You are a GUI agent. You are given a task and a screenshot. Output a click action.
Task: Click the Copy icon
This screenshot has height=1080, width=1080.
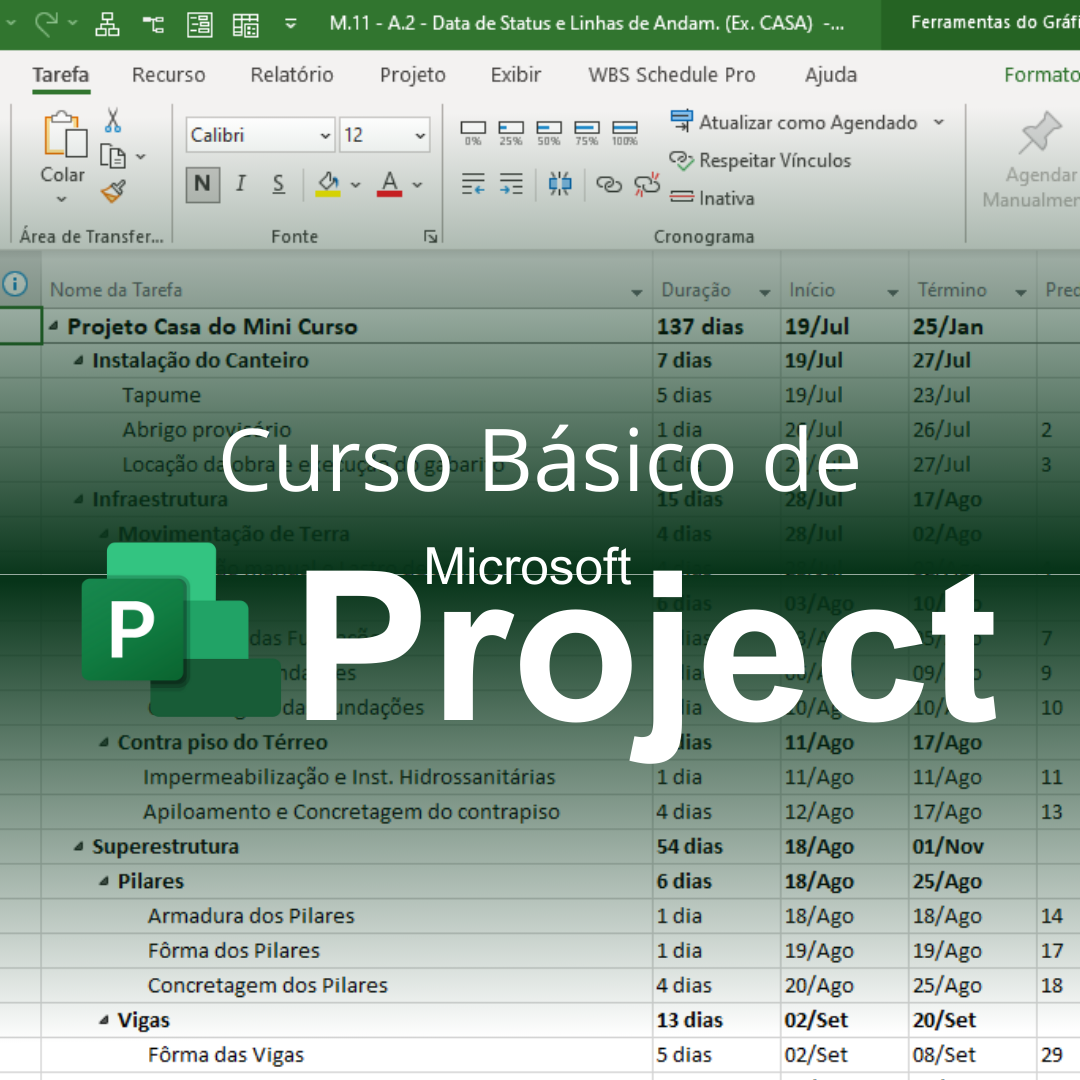point(113,156)
